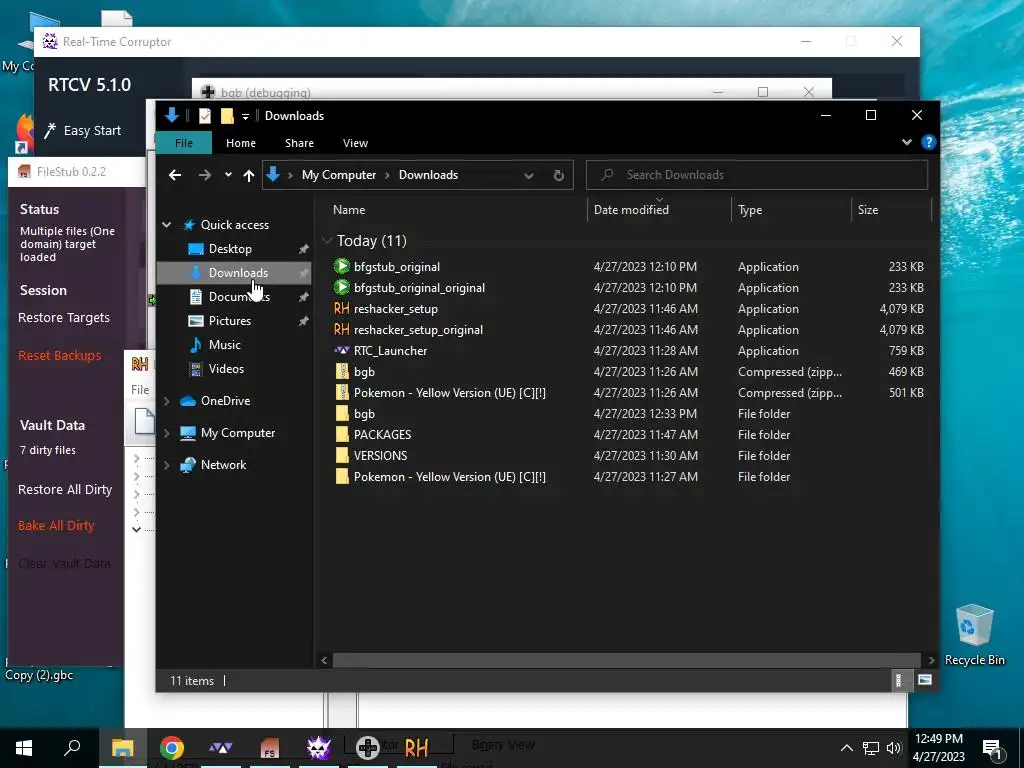
Task: Open File menu in Resource Hacker window
Action: [140, 390]
